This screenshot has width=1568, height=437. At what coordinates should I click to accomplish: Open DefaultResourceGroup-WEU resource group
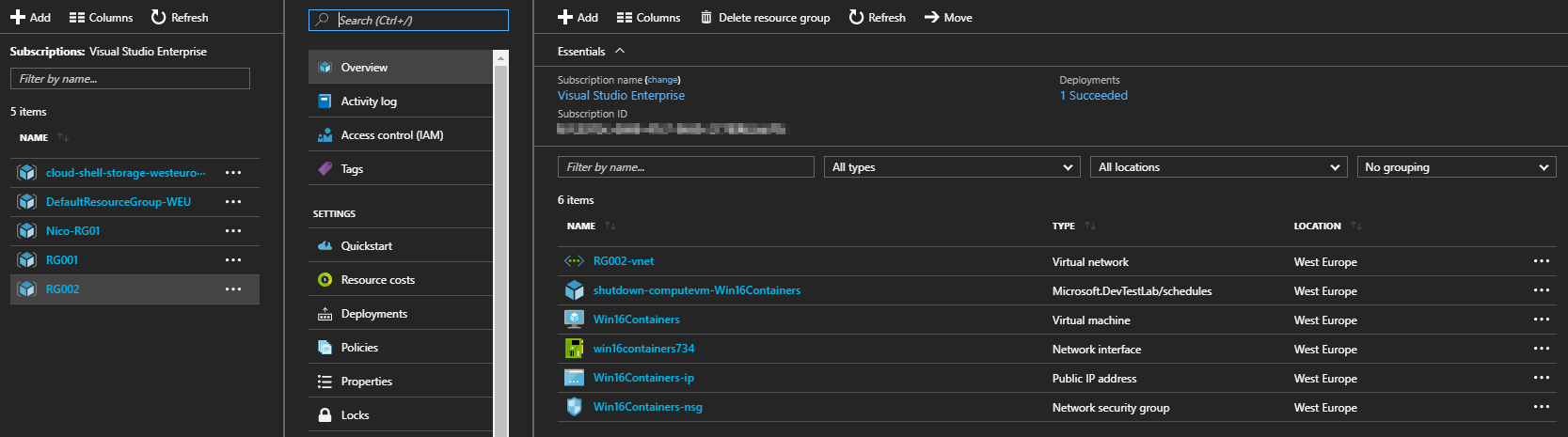pos(119,202)
